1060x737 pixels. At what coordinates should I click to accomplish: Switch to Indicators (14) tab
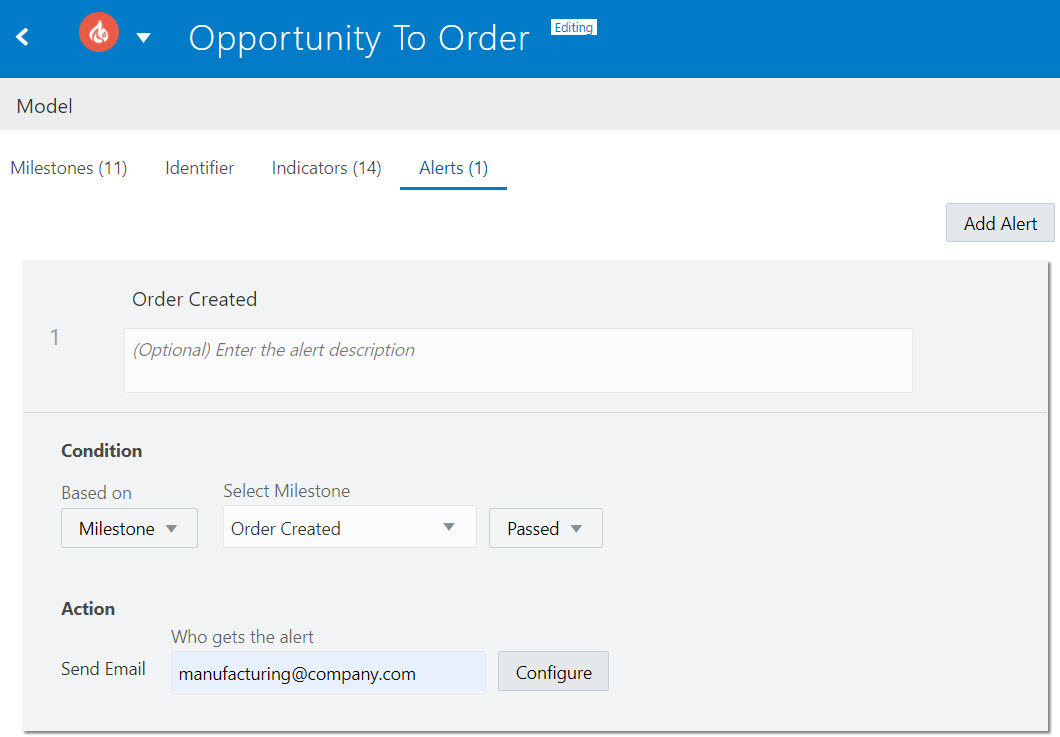point(327,168)
